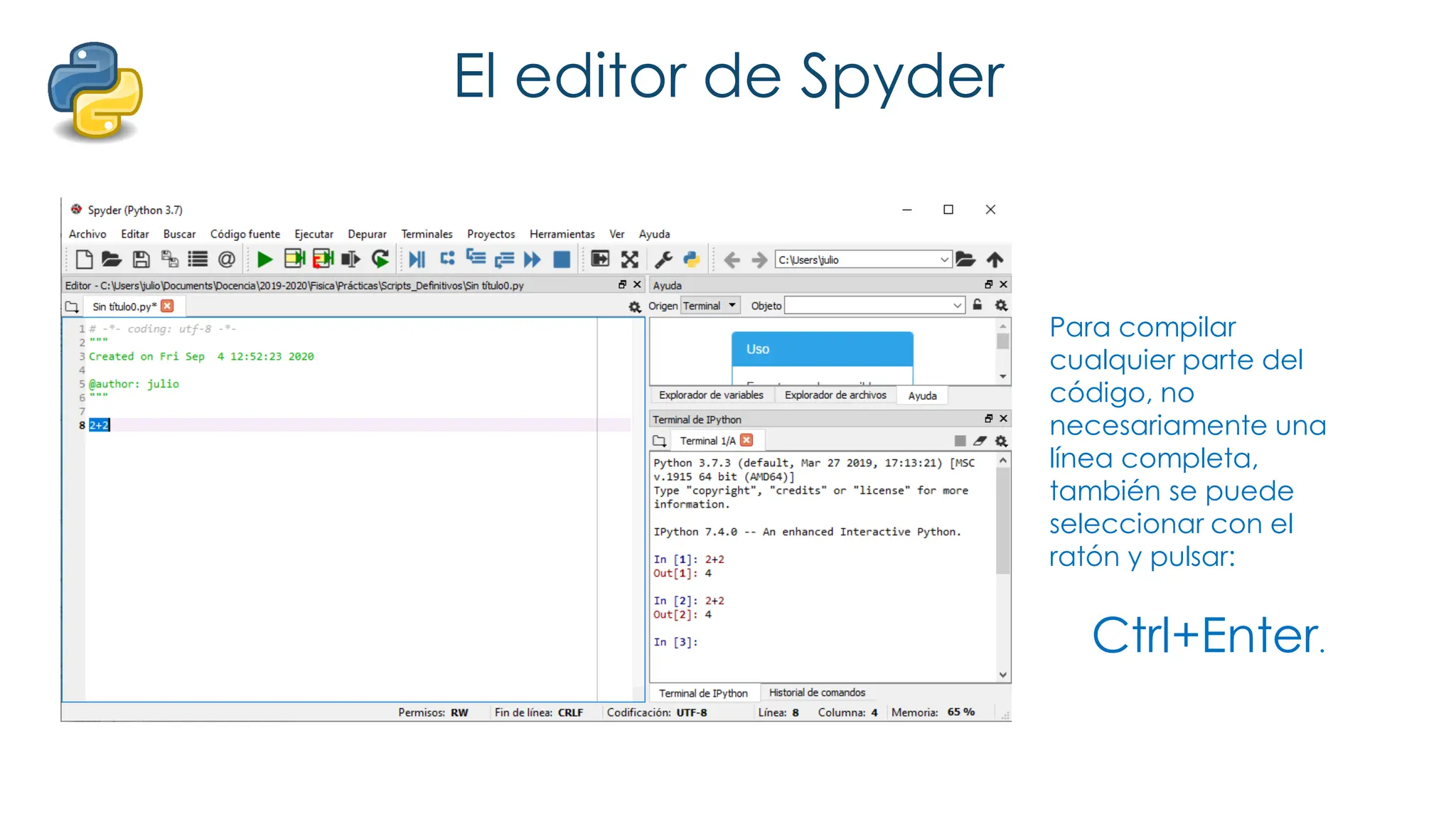Create a new file in Spyder

pos(84,259)
